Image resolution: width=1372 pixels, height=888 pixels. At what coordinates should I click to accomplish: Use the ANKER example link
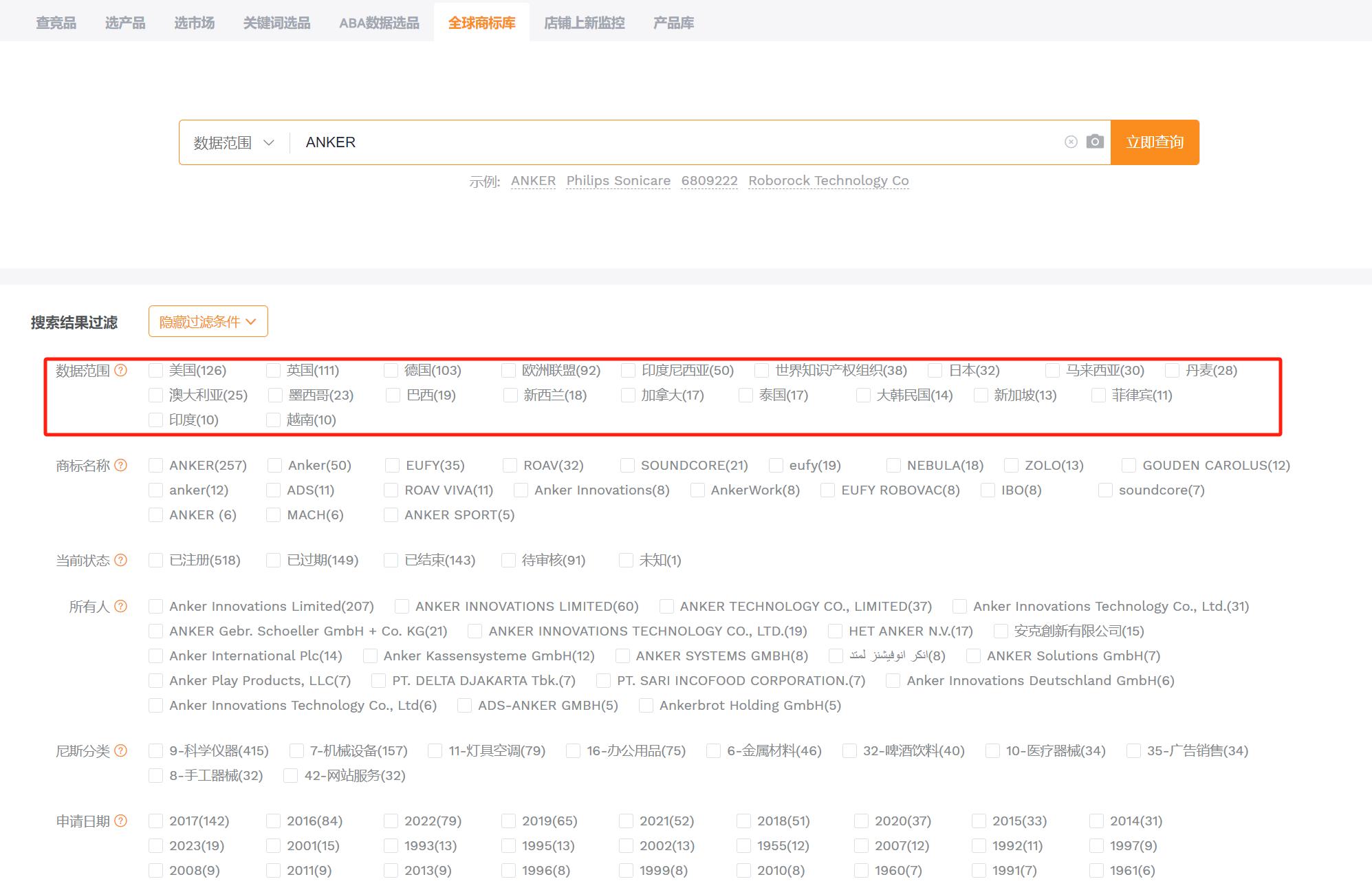(533, 181)
